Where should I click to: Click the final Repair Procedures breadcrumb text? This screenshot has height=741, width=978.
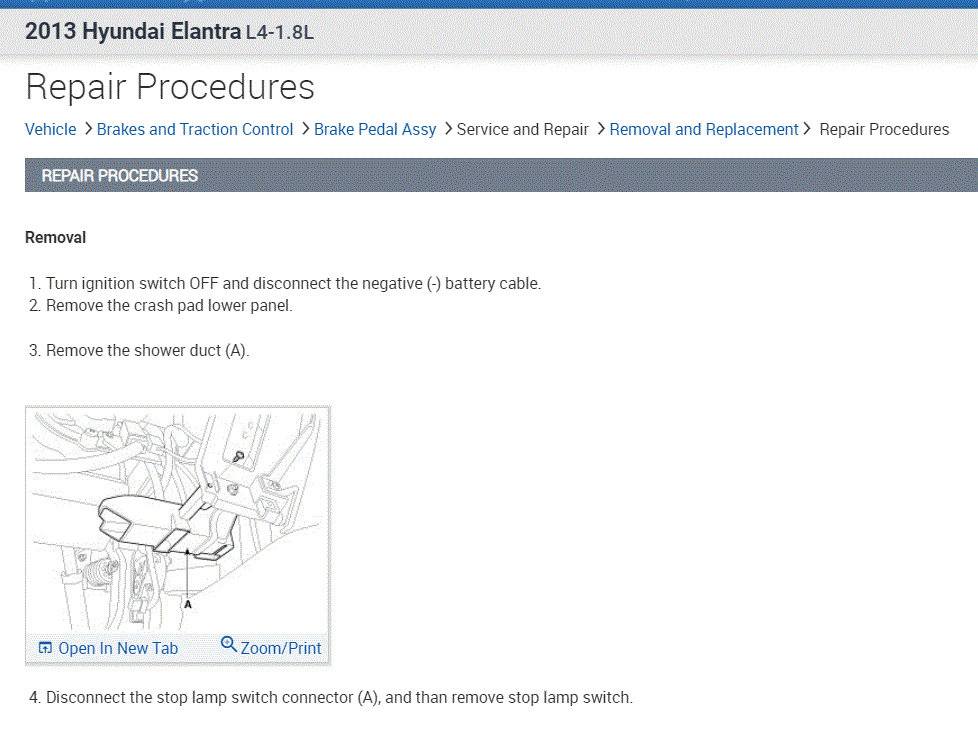[884, 129]
